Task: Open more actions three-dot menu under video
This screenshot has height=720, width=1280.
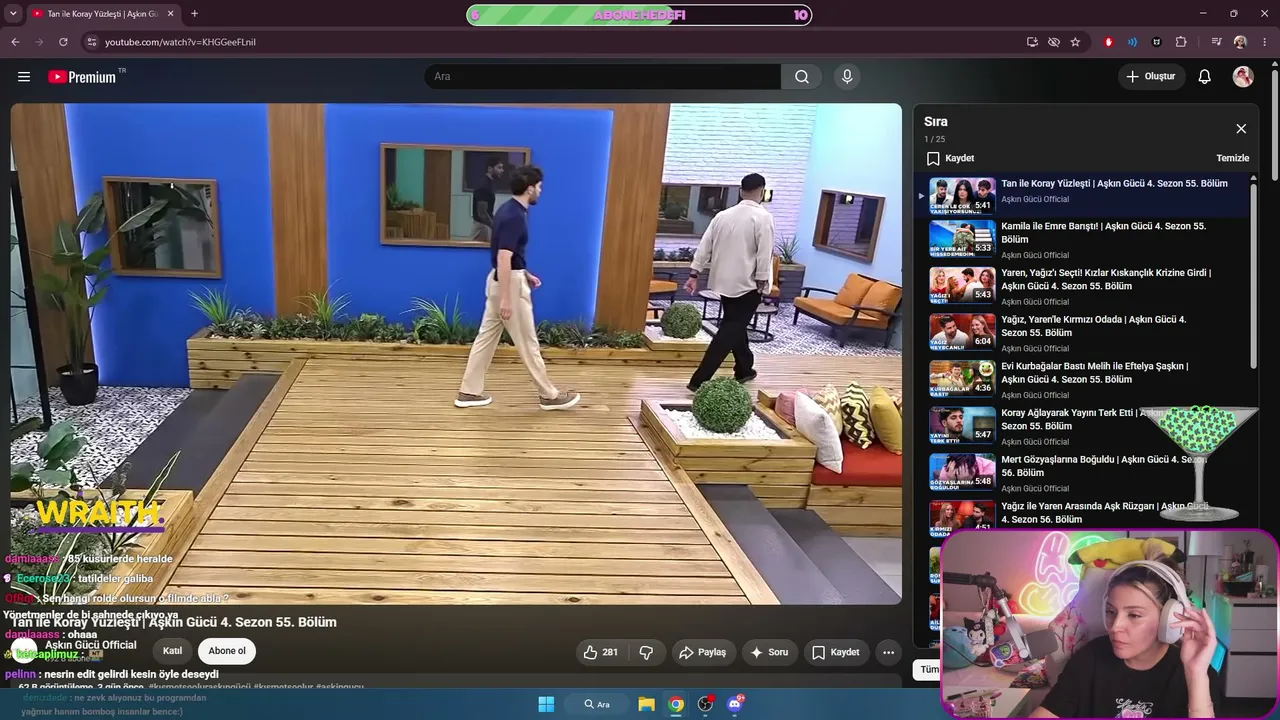Action: (x=888, y=652)
